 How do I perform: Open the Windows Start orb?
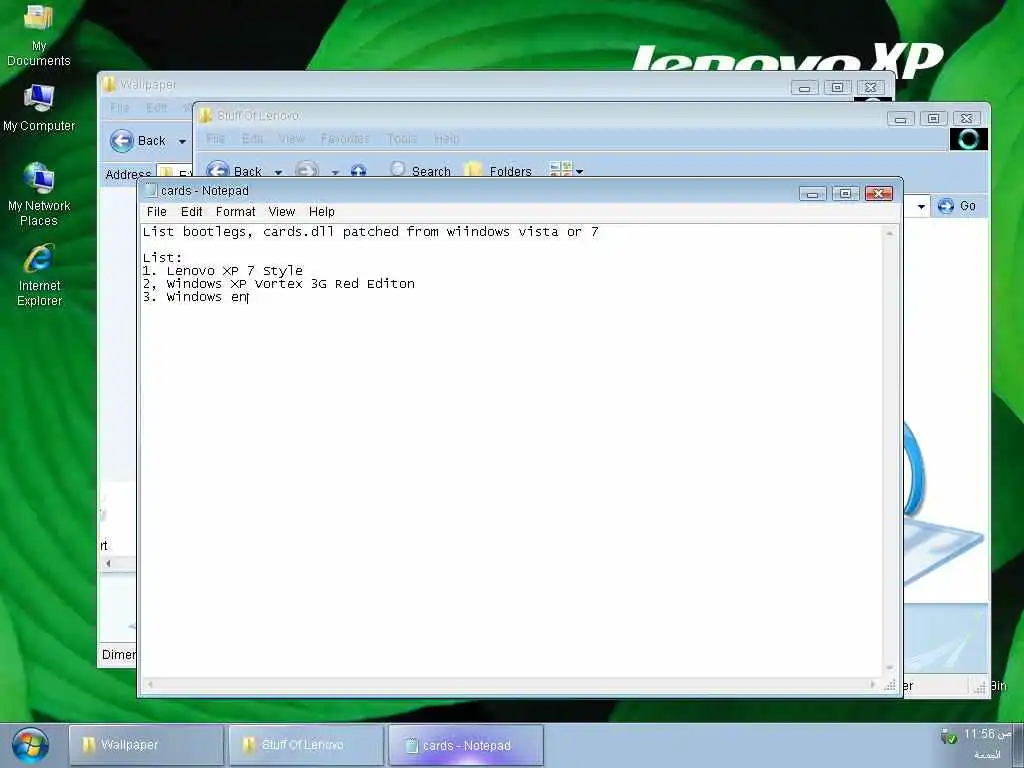coord(30,745)
